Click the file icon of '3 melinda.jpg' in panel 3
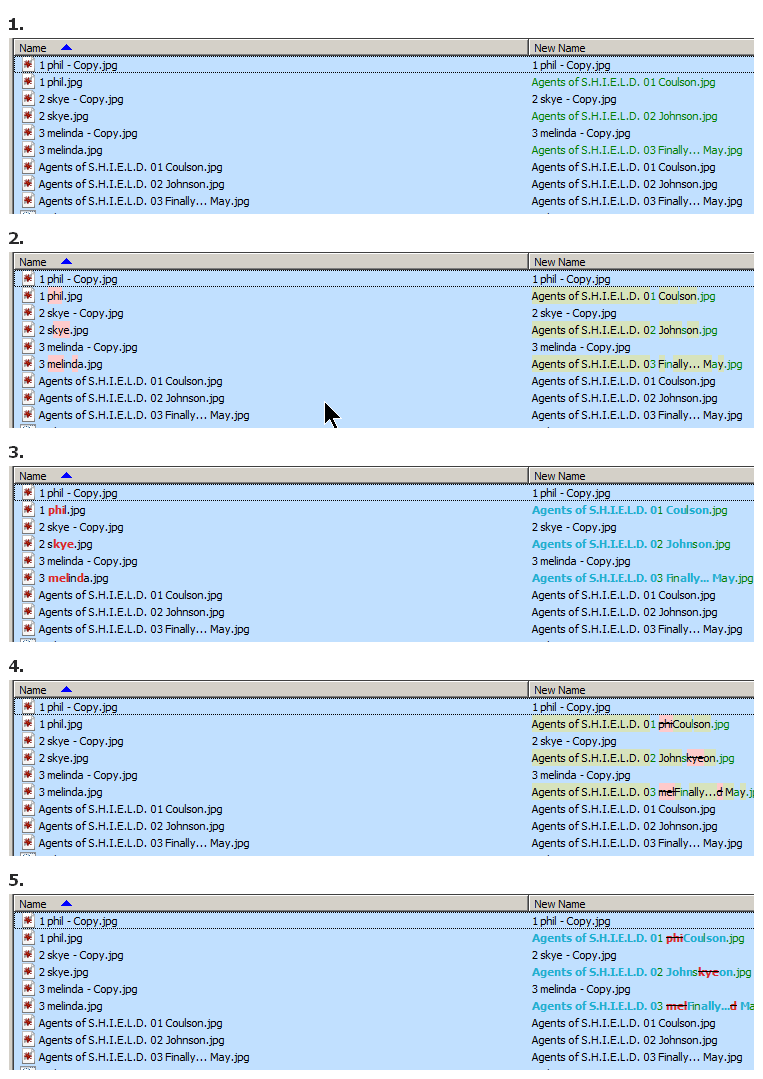The image size is (763, 1079). (28, 578)
